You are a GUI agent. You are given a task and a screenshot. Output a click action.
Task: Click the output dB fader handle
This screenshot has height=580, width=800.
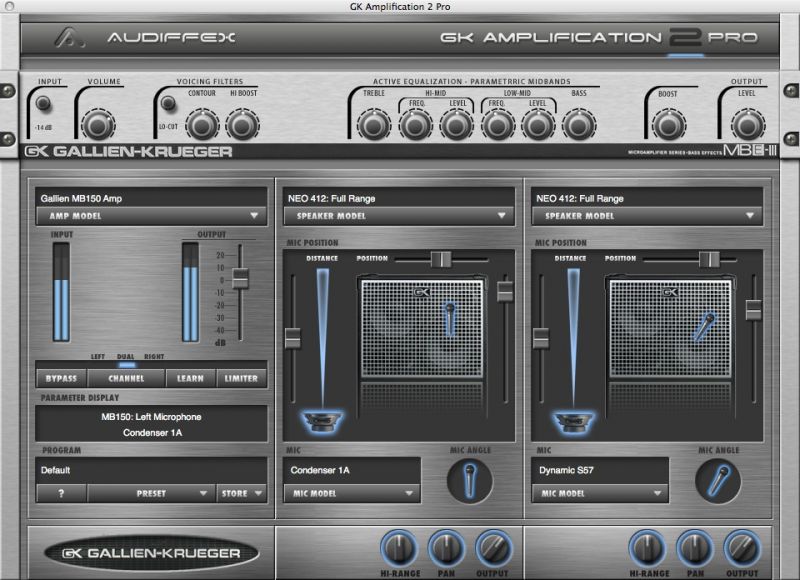(240, 279)
